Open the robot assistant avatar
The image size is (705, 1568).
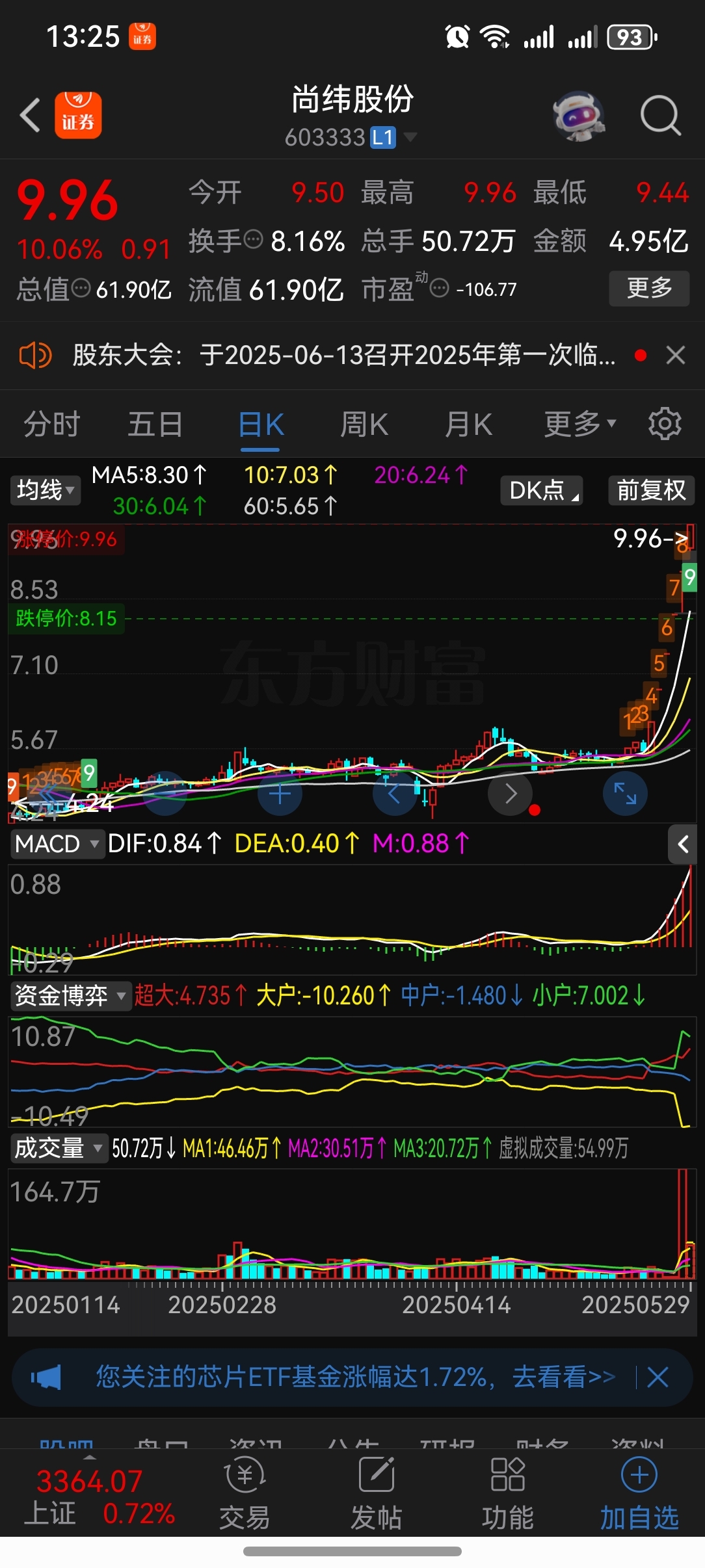tap(579, 116)
